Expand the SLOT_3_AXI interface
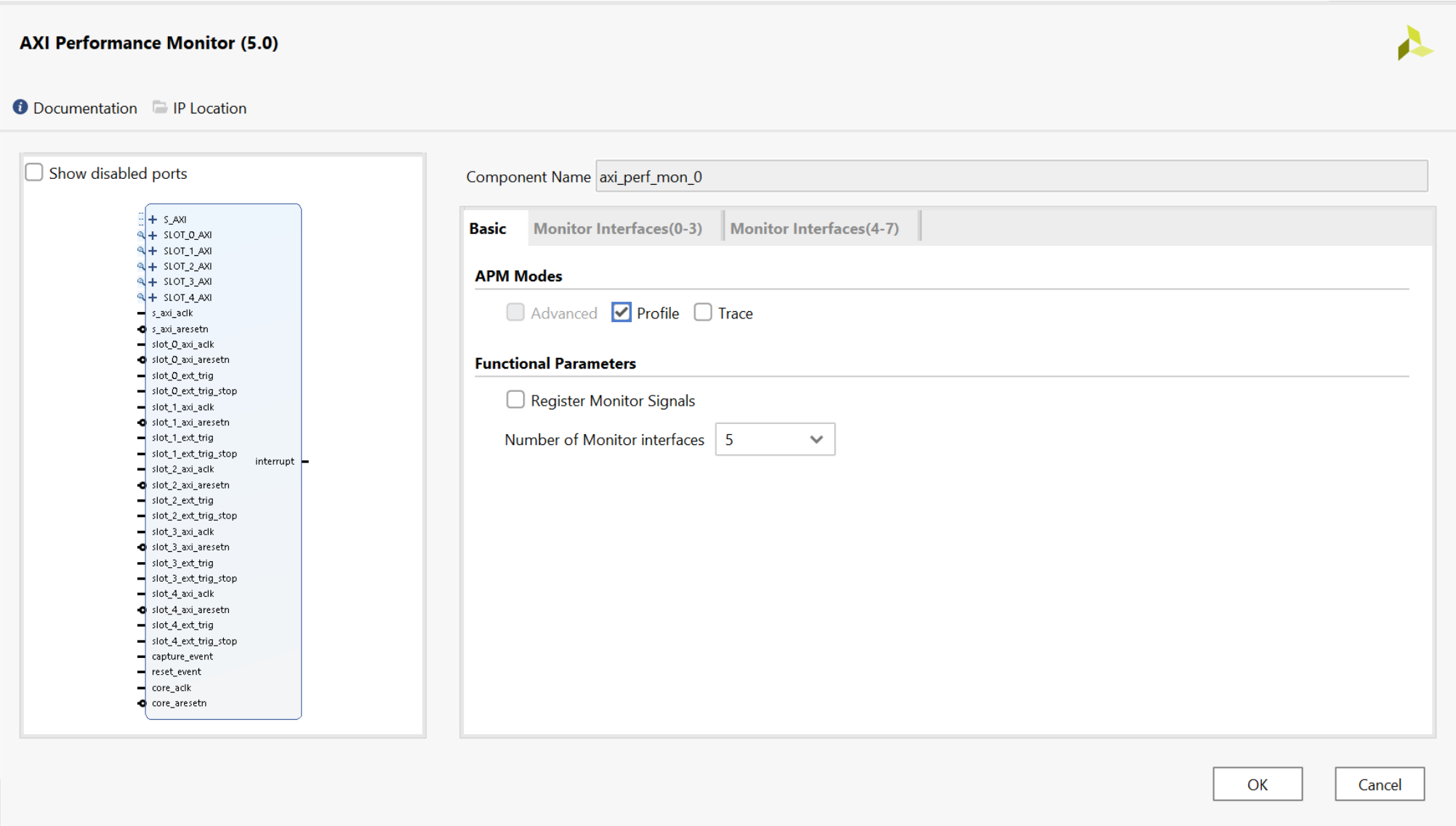Screen dimensions: 1456x826 (152, 281)
